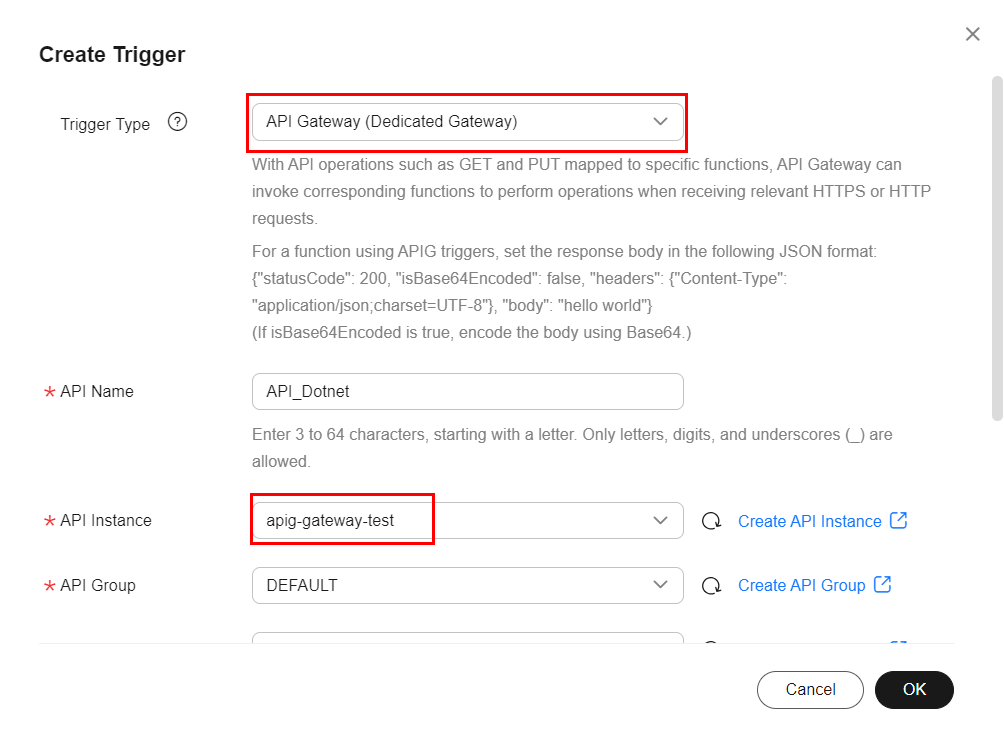This screenshot has width=1004, height=749.
Task: Click the 'API Gateway (Dedicated Gateway)' selection text
Action: pos(391,122)
